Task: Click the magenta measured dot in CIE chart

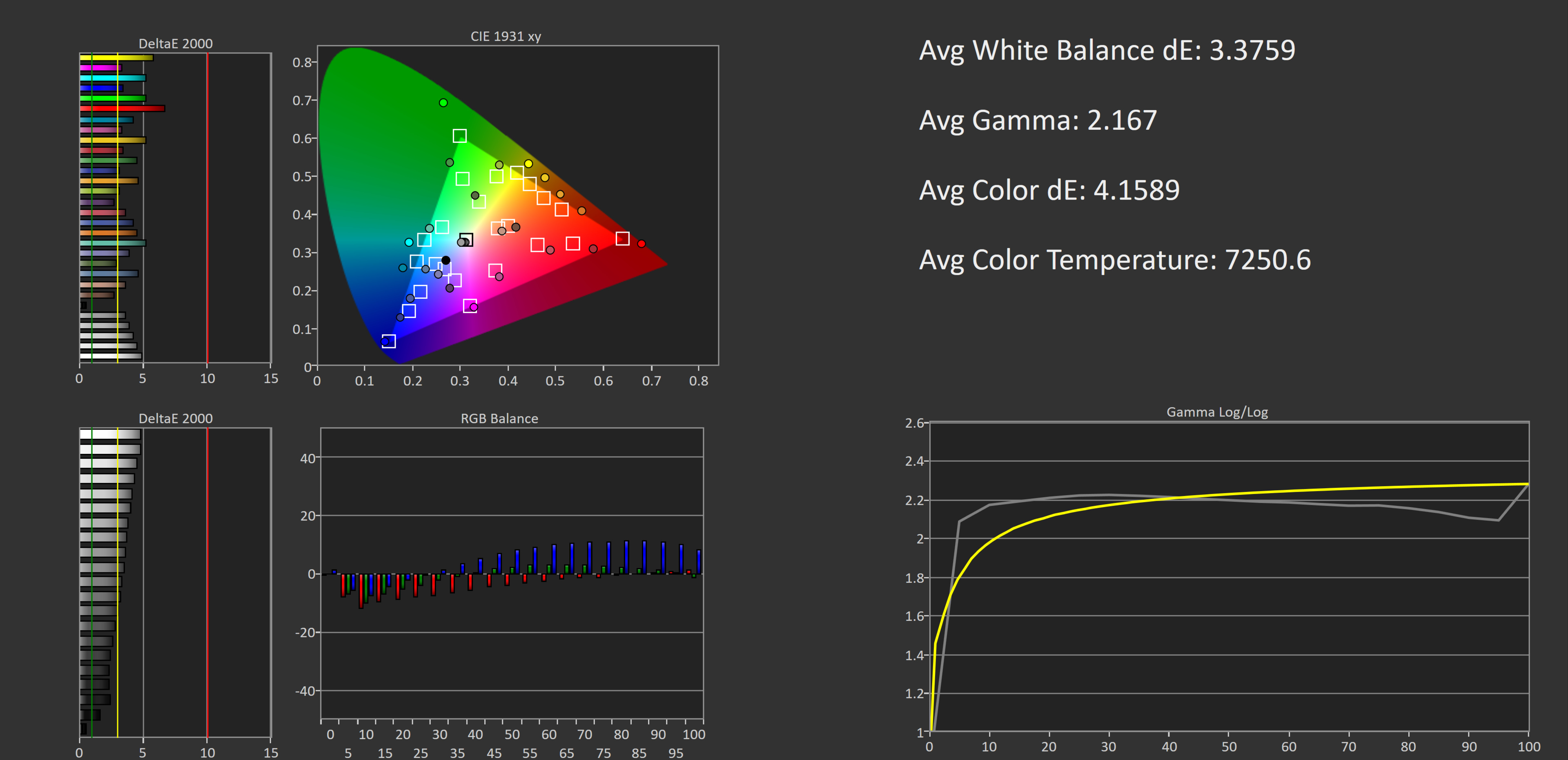Action: [x=474, y=307]
